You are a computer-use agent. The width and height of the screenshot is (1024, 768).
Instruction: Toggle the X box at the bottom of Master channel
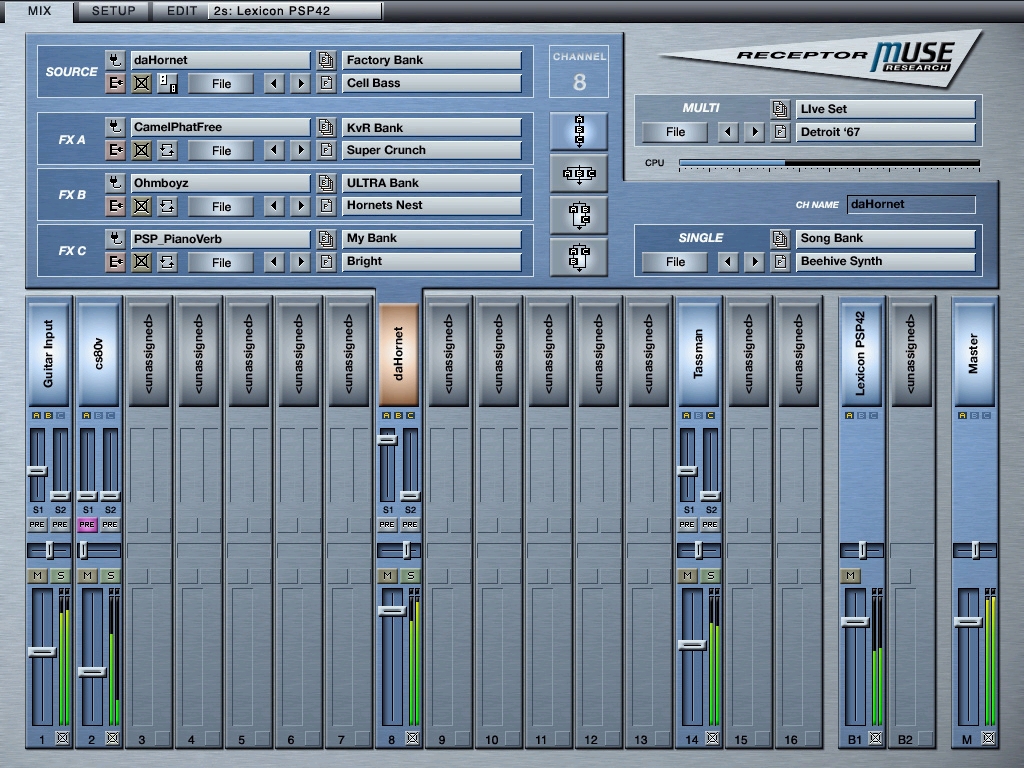[x=989, y=739]
